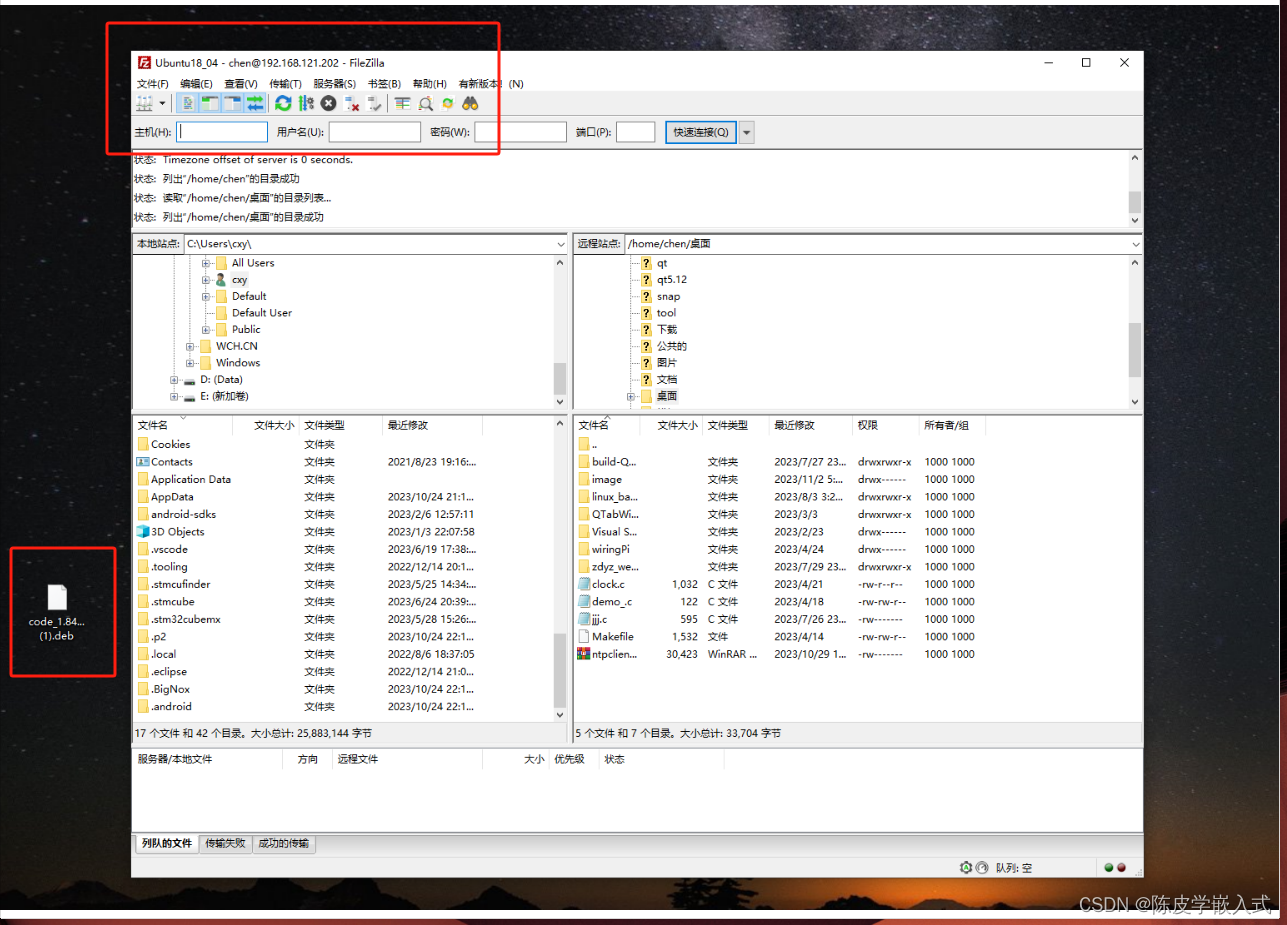Screen dimensions: 1287x925
Task: Select the remote 下载 tree folder
Action: point(666,329)
